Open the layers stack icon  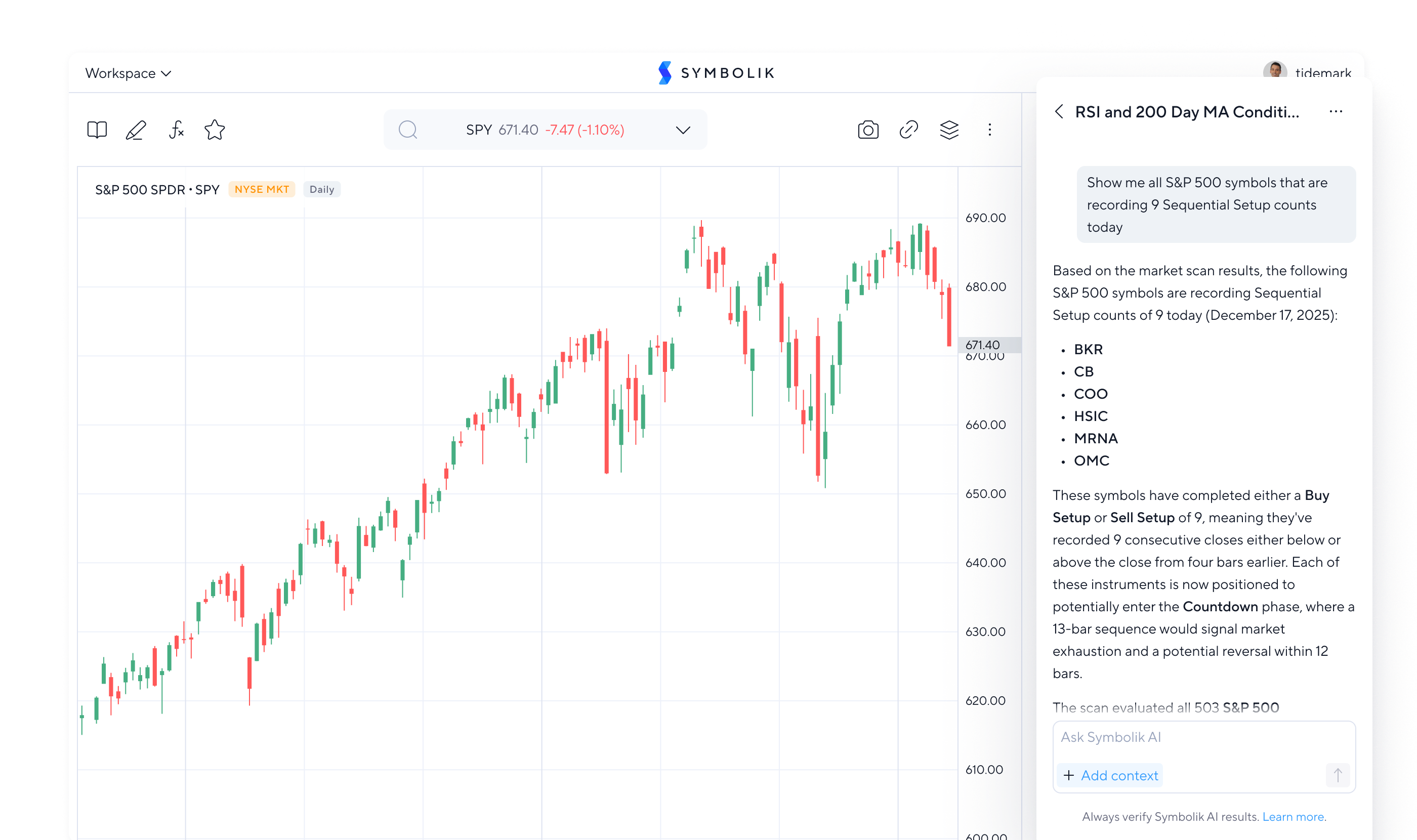[x=949, y=130]
